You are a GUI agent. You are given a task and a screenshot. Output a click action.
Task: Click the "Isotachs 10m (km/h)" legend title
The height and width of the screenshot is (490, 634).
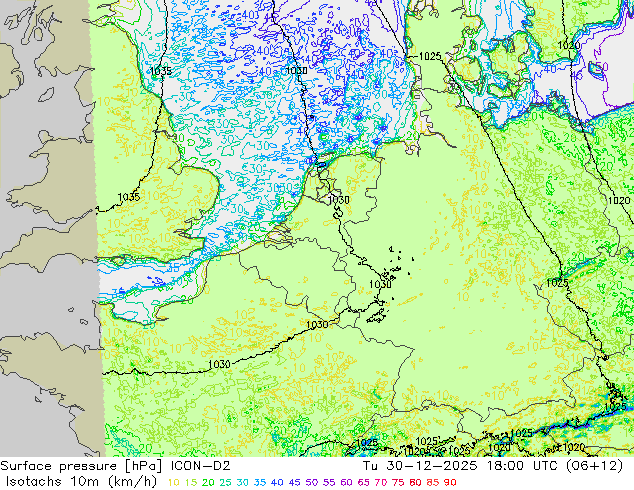pyautogui.click(x=81, y=482)
